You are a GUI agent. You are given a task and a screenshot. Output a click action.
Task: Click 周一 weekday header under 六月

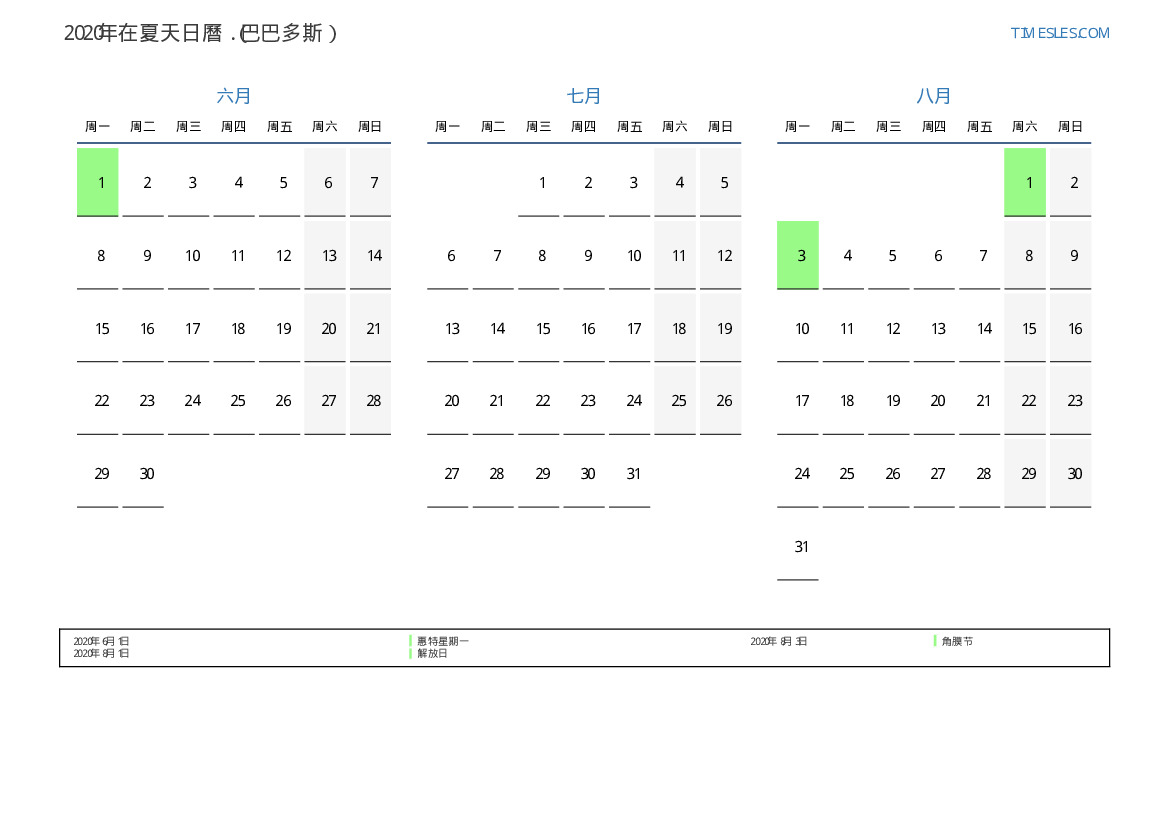98,127
